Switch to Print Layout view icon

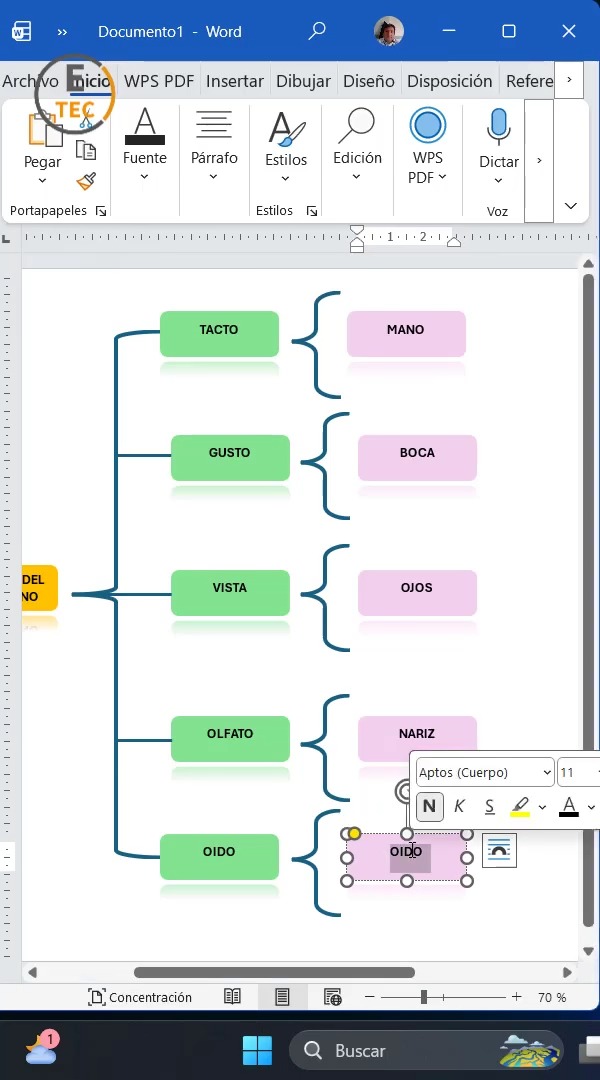click(282, 997)
